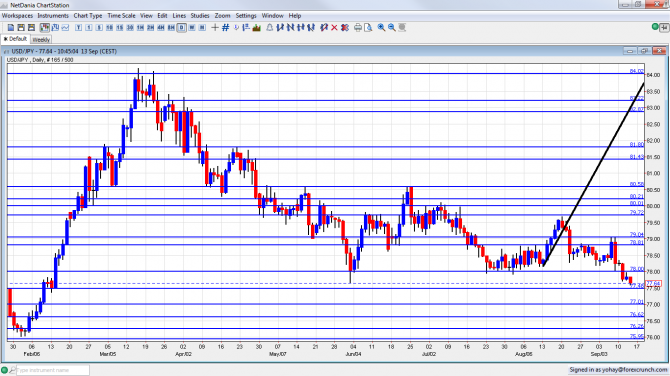Set time scale to 4 hours
The image size is (670, 376).
click(161, 27)
